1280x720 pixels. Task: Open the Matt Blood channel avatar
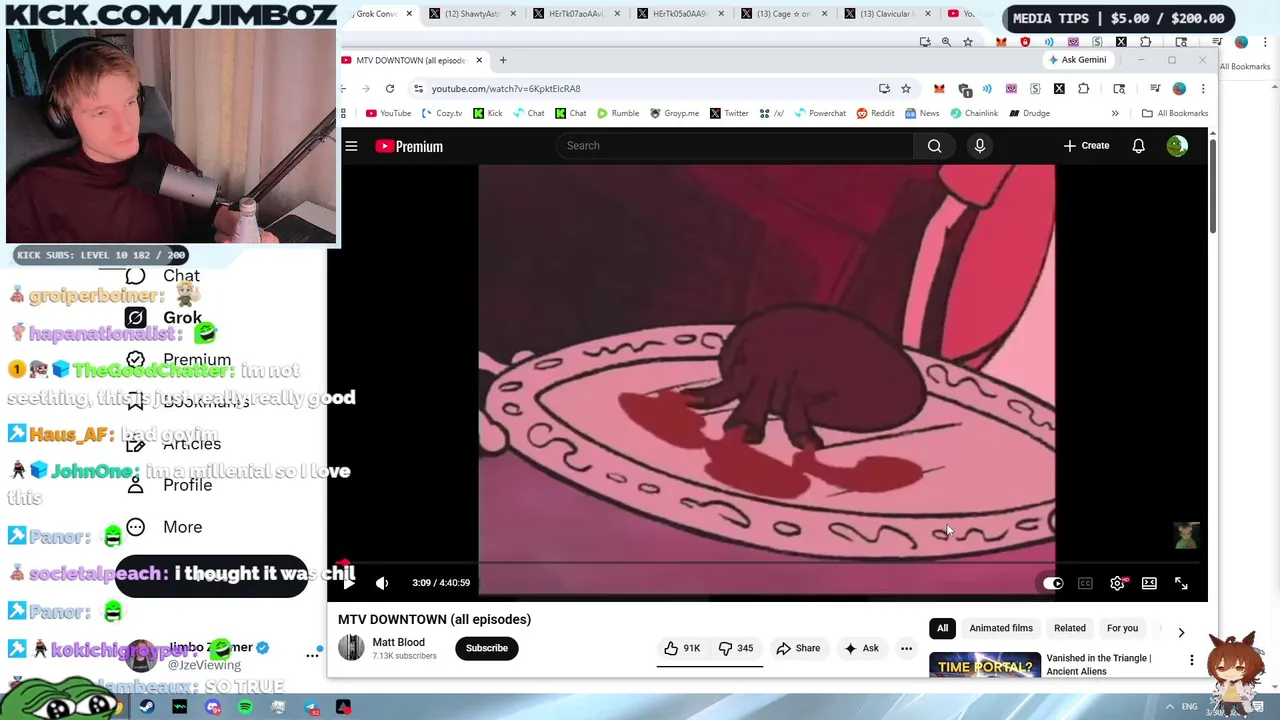pyautogui.click(x=351, y=648)
